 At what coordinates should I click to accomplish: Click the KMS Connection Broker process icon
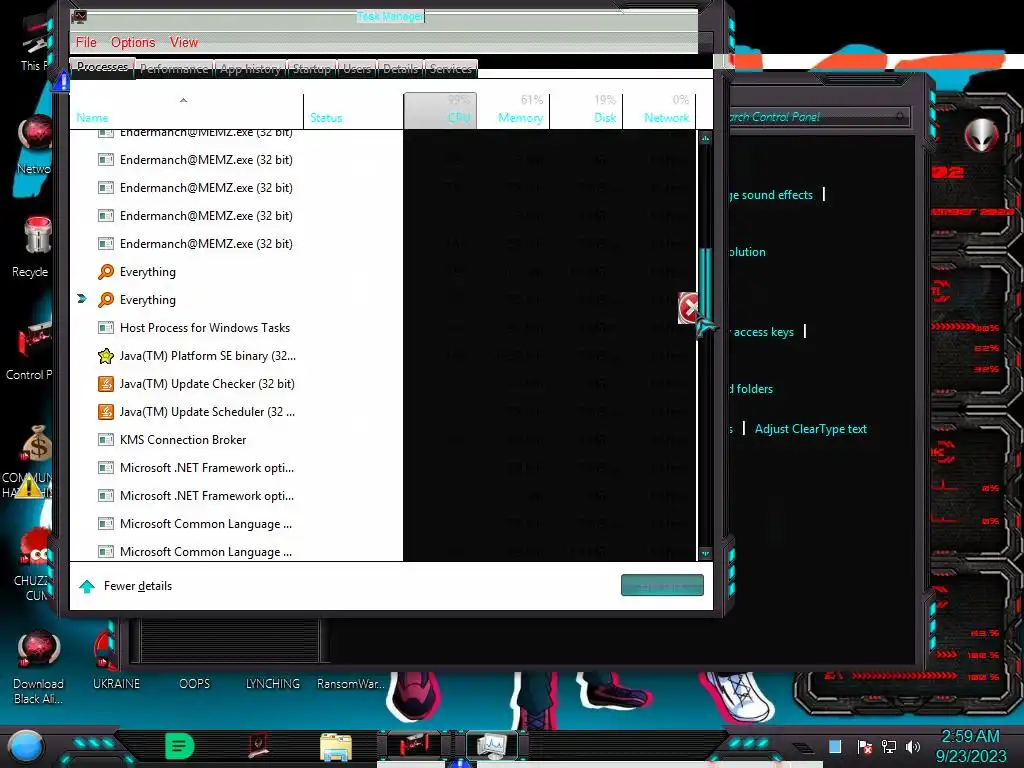(x=105, y=440)
